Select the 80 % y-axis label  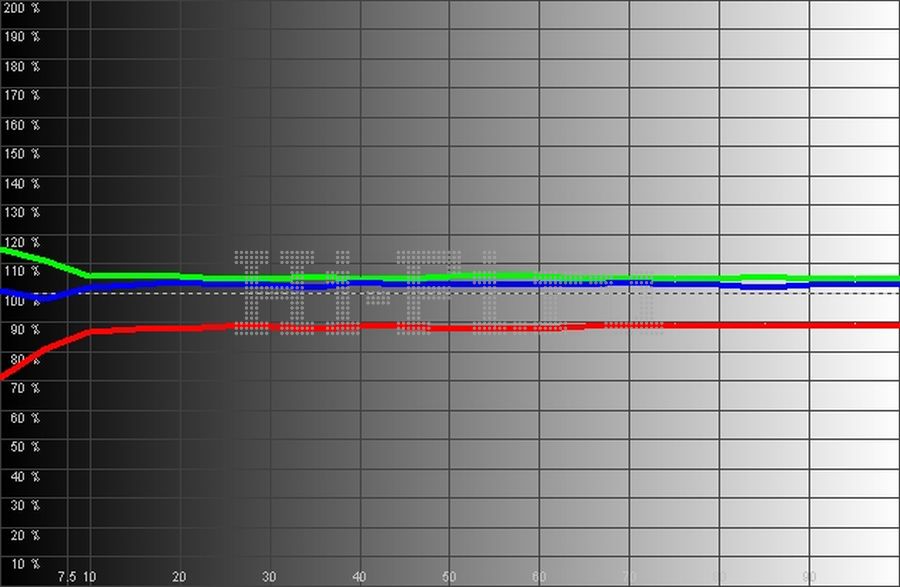(x=23, y=359)
